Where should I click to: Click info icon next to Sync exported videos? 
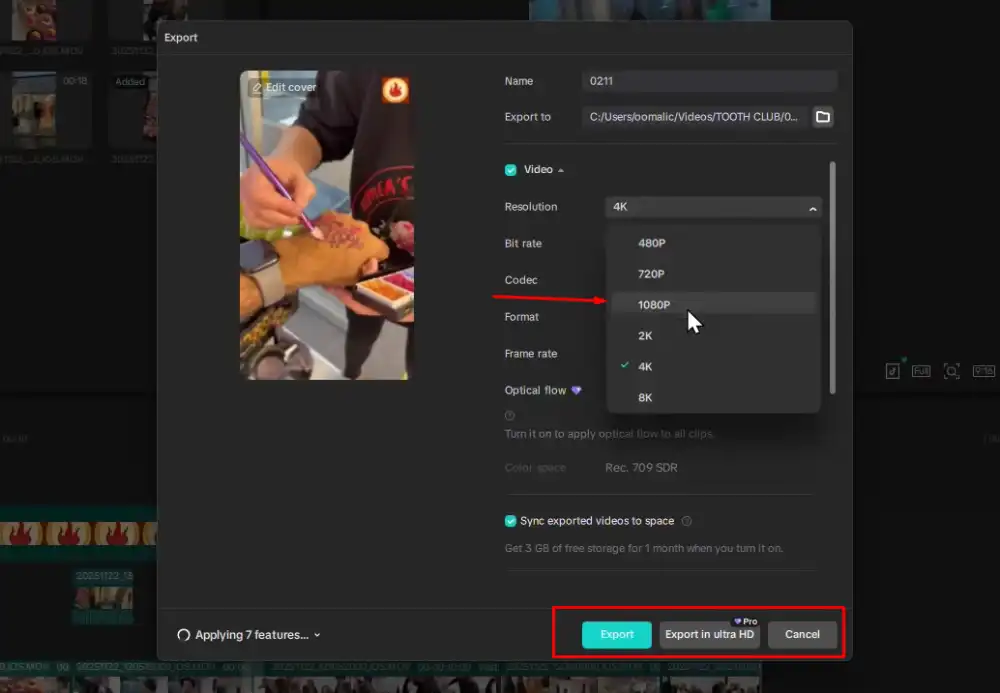(686, 521)
